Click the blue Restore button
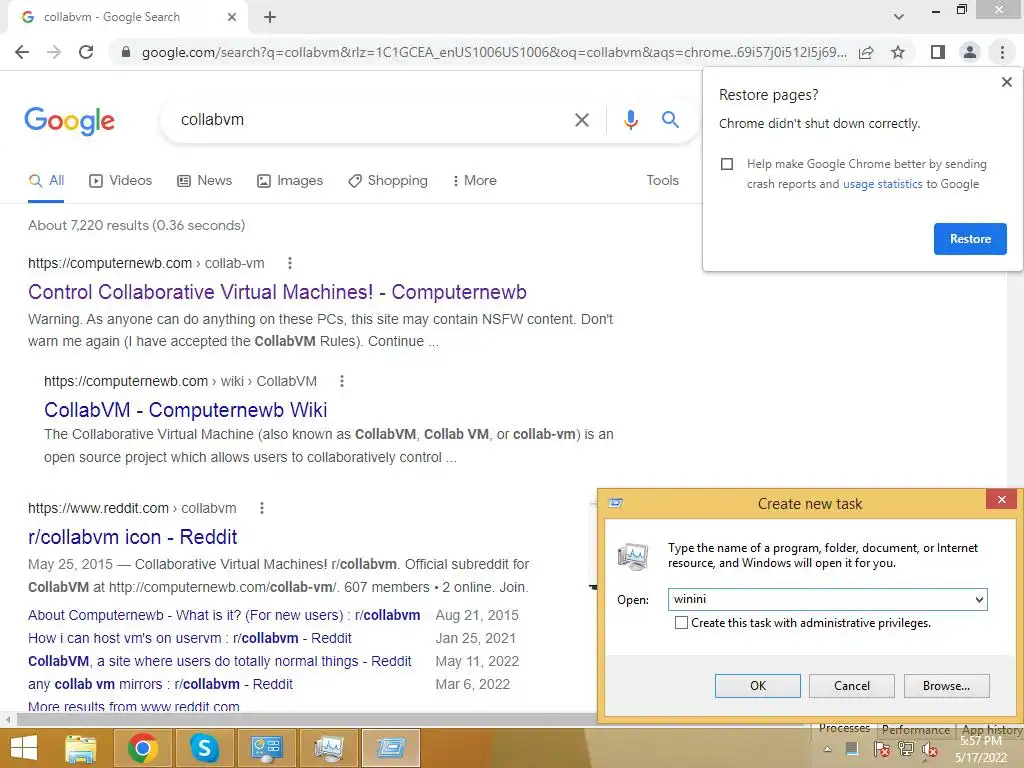The width and height of the screenshot is (1024, 768). pos(970,239)
